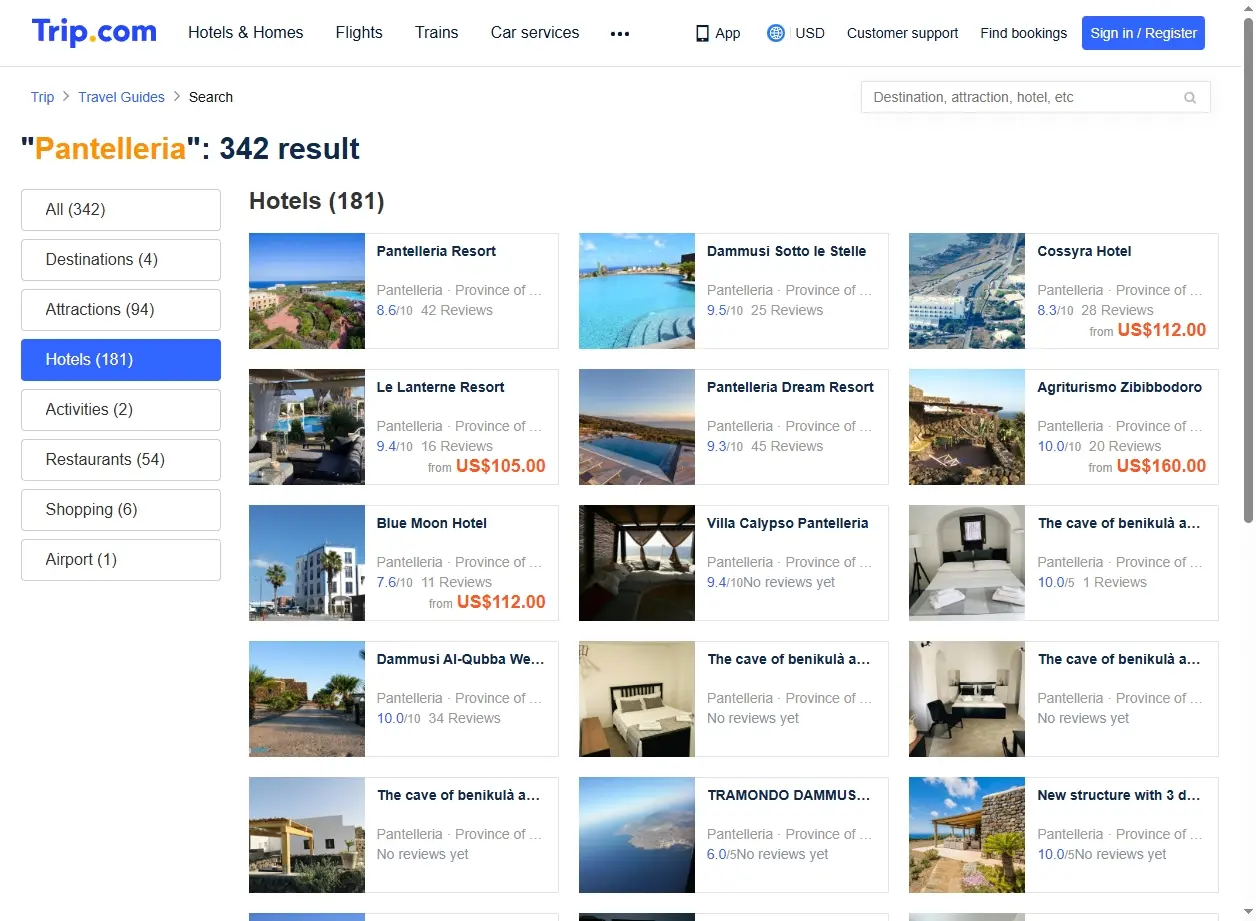Click the Trip breadcrumb link
Image resolution: width=1256 pixels, height=921 pixels.
click(42, 97)
